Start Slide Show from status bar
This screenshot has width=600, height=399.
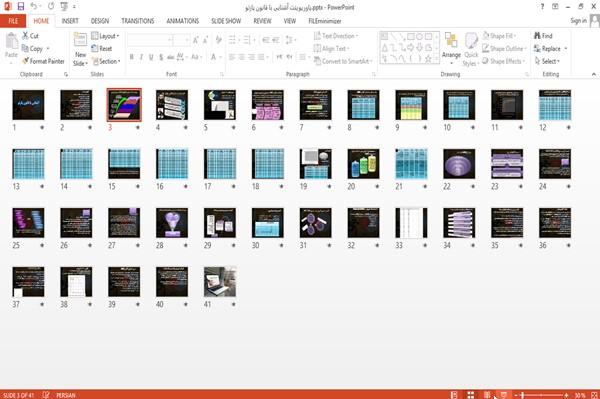504,395
